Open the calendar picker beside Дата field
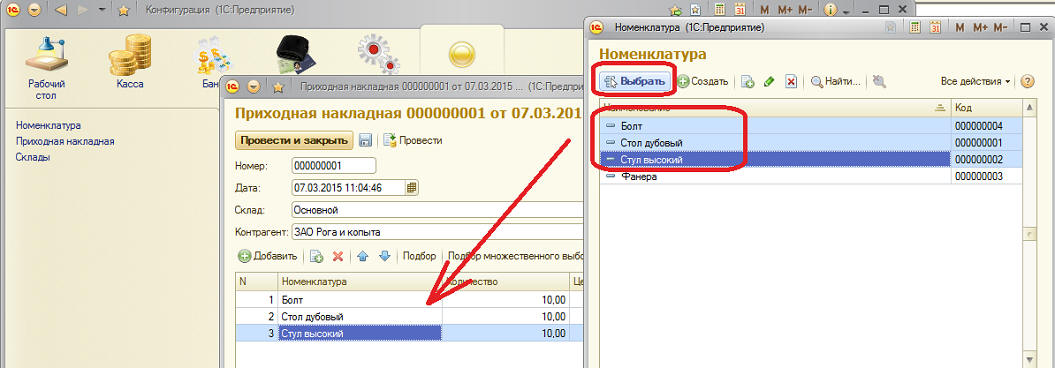Image resolution: width=1055 pixels, height=368 pixels. pyautogui.click(x=412, y=187)
